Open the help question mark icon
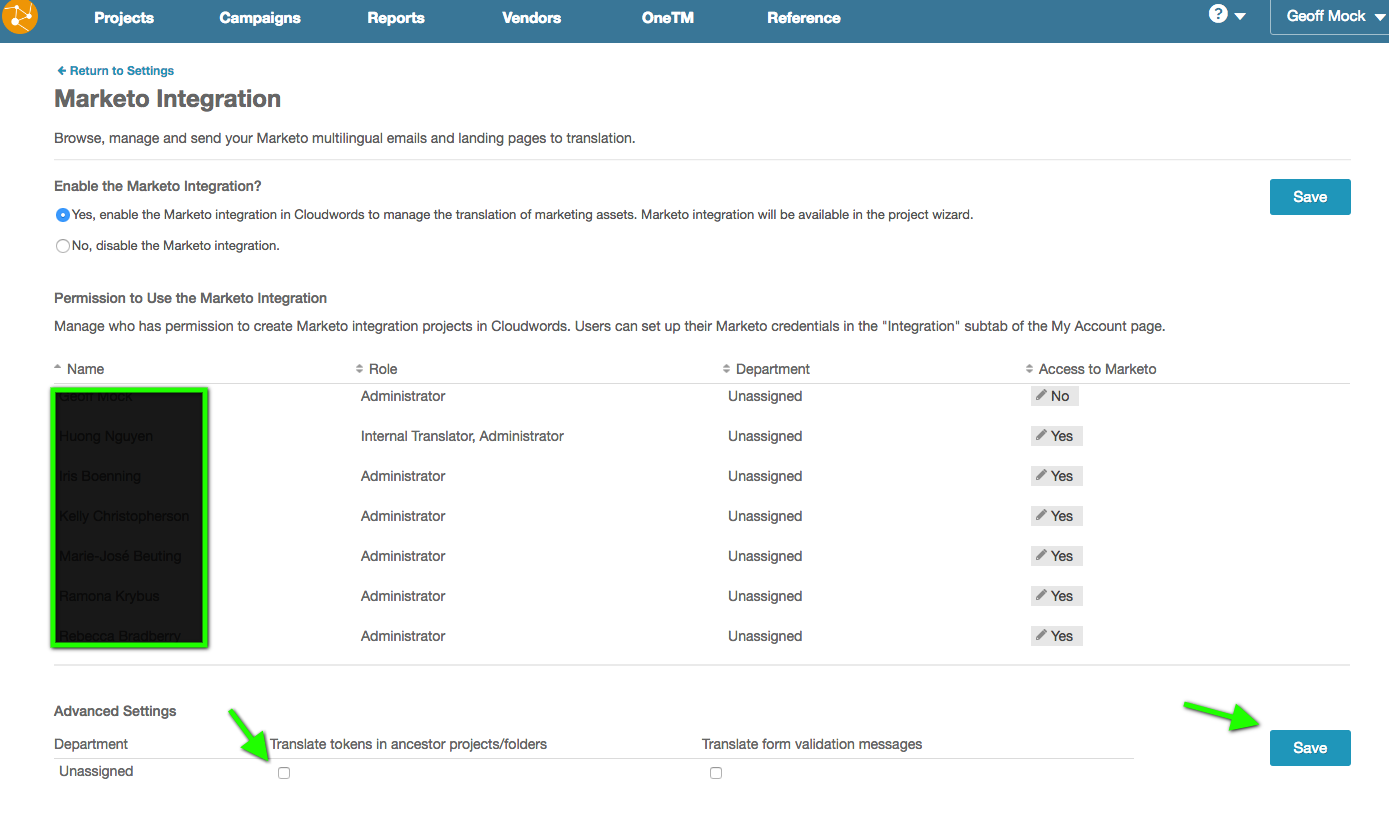1389x816 pixels. 1217,14
